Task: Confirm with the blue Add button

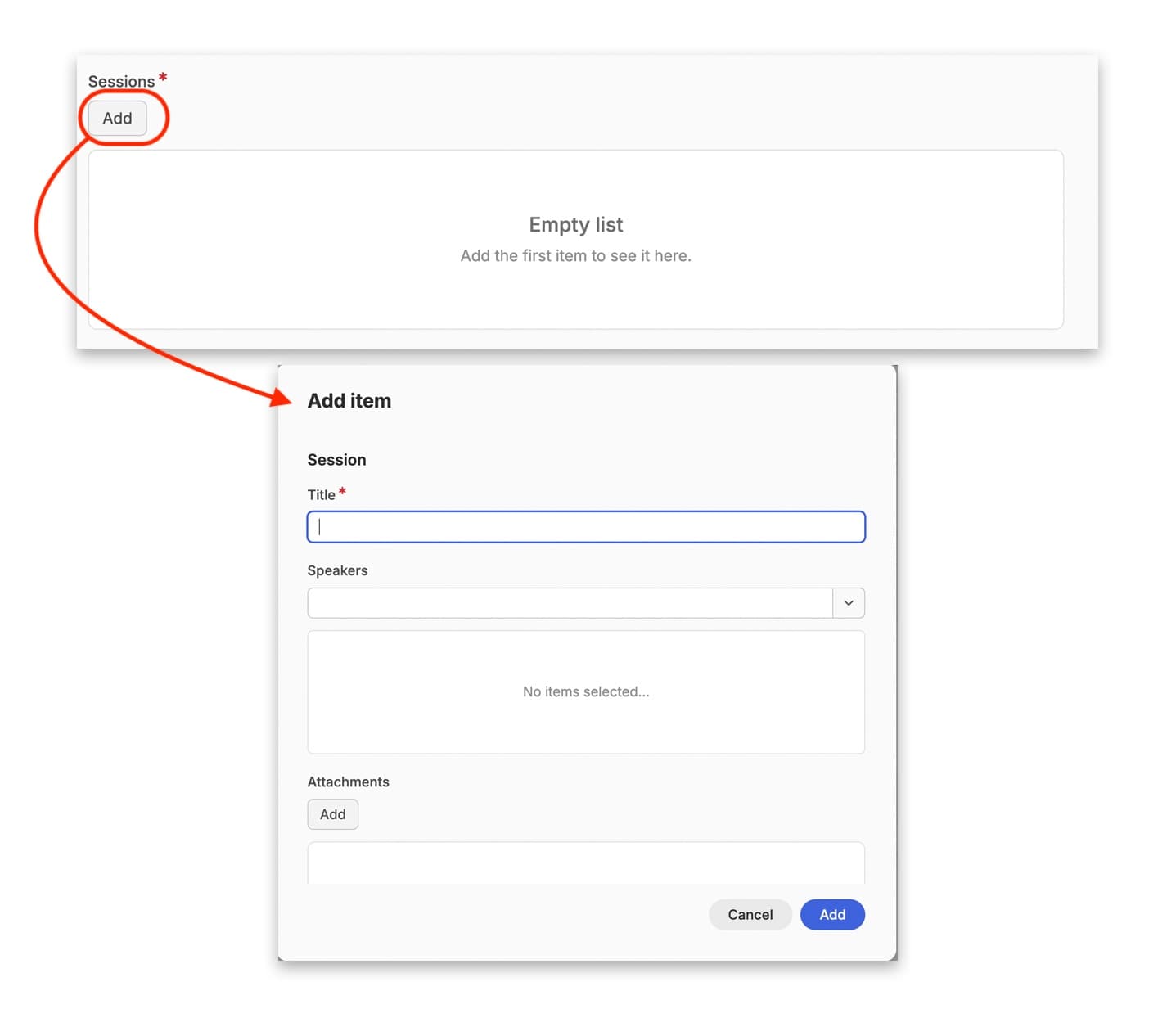Action: [x=831, y=914]
